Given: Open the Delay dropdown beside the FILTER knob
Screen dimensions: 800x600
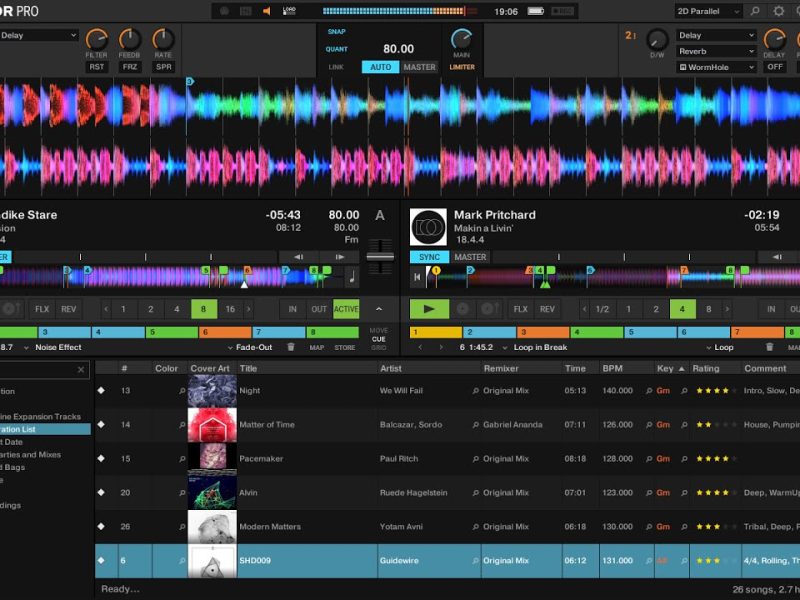Looking at the screenshot, I should tap(39, 35).
